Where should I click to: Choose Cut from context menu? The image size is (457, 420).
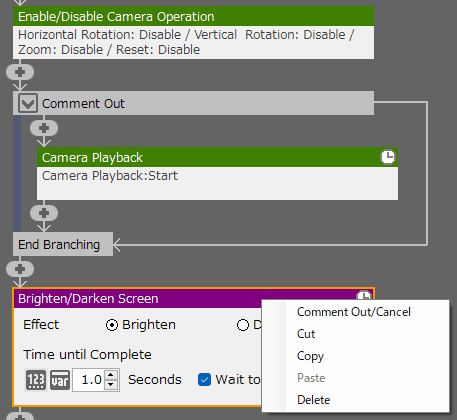click(306, 334)
